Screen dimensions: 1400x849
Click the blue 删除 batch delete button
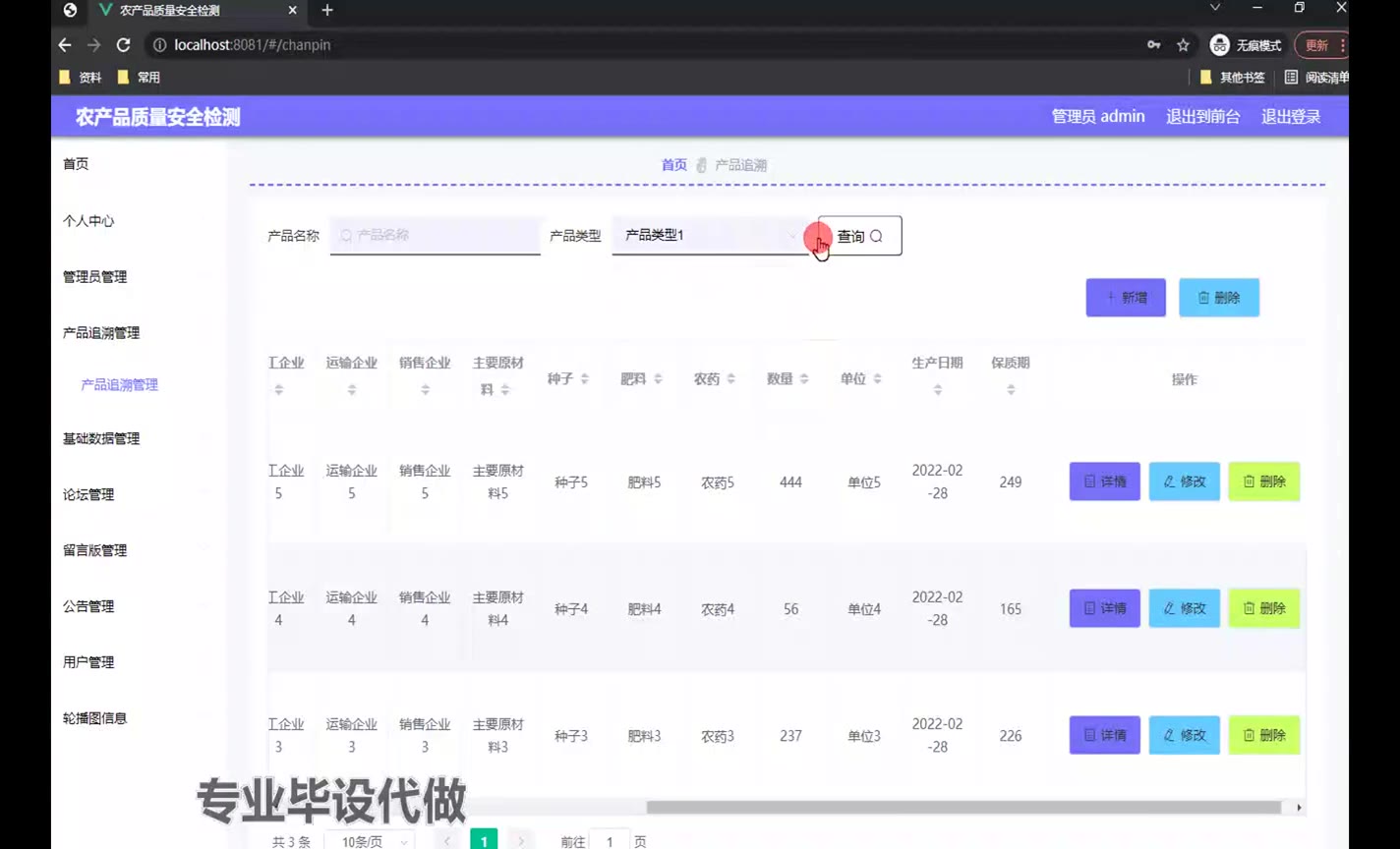click(1219, 297)
